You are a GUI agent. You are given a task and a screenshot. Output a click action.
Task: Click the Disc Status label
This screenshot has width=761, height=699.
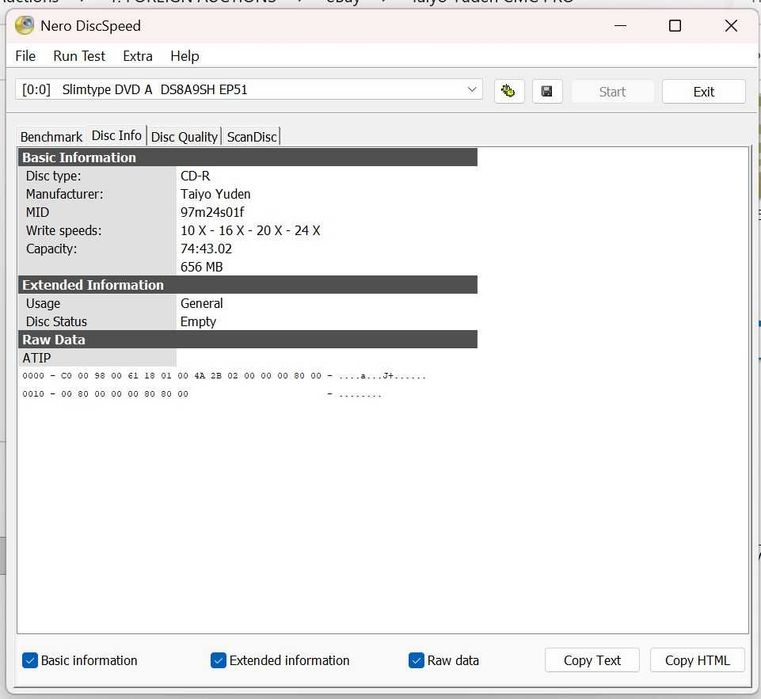coord(56,321)
